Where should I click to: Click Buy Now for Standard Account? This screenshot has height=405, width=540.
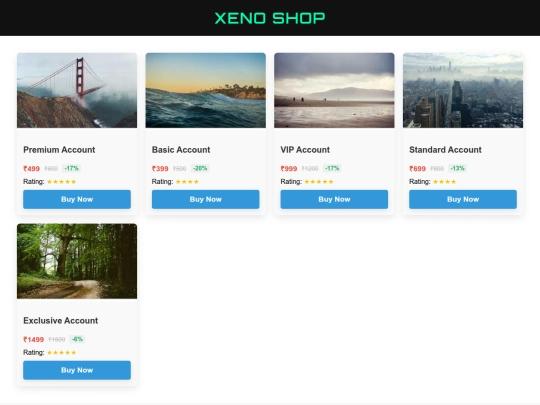point(463,199)
